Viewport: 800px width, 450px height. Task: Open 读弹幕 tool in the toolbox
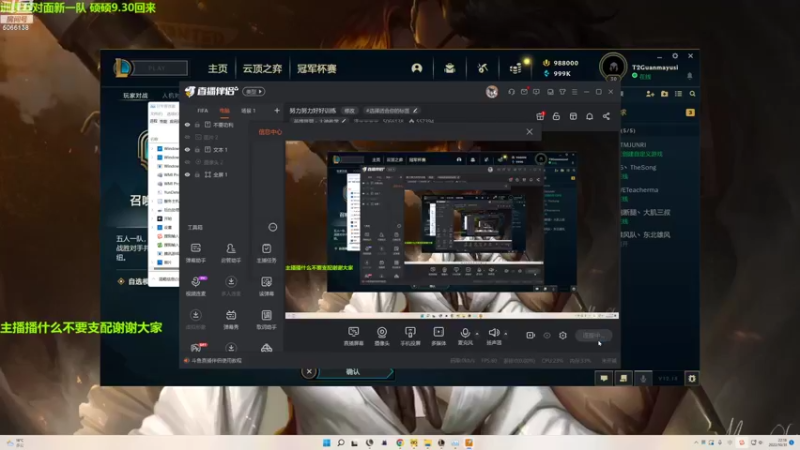266,286
